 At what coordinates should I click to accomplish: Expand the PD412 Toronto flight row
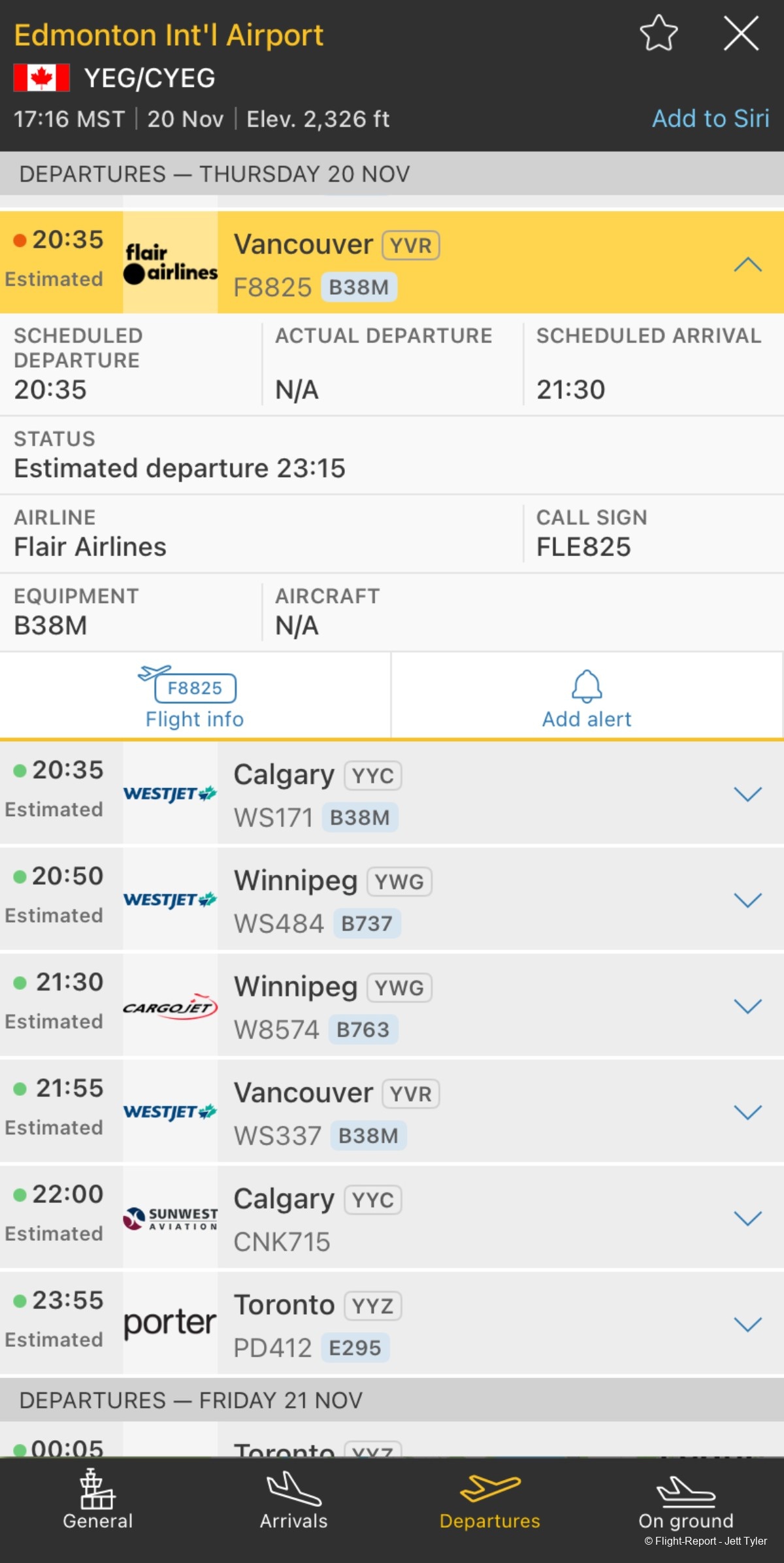point(747,1324)
